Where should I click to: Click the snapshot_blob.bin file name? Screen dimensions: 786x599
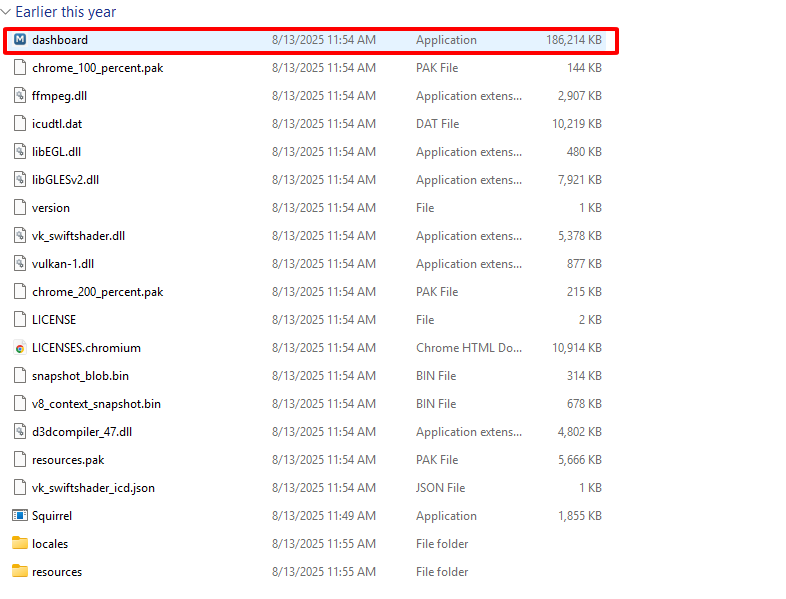click(80, 376)
